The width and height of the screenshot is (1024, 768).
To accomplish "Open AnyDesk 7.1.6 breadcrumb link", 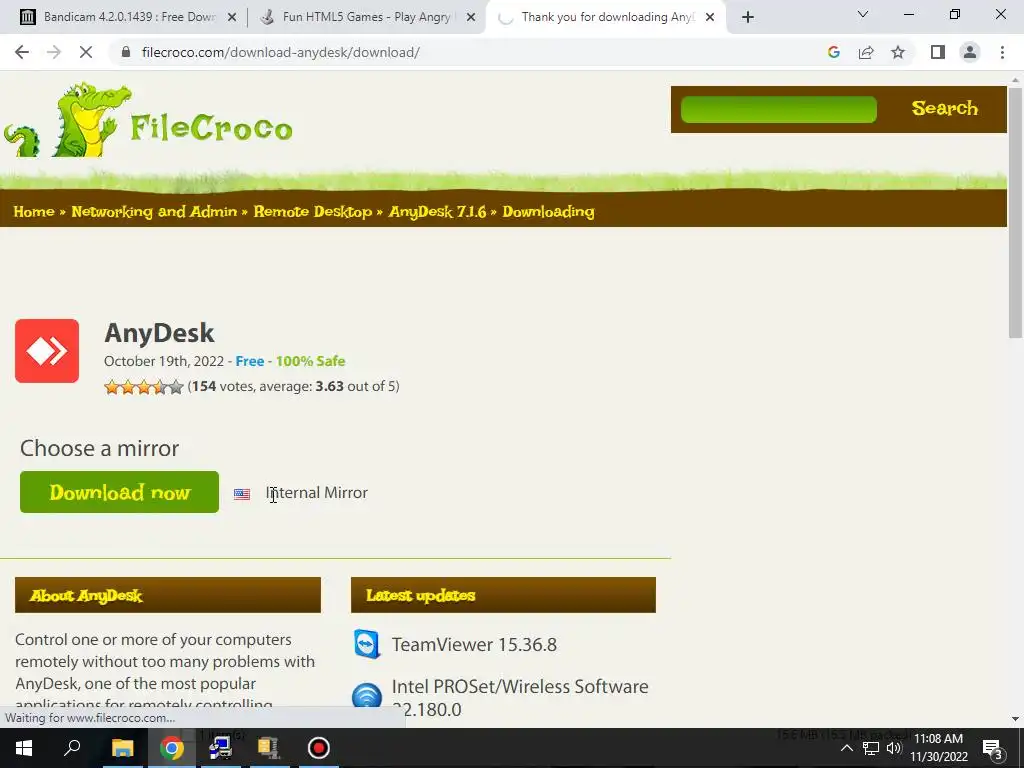I will (x=438, y=212).
